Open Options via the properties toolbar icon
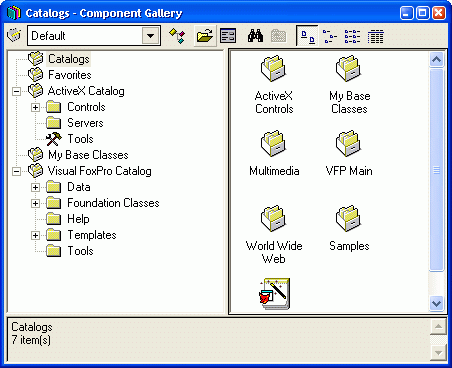This screenshot has height=368, width=452. click(228, 35)
